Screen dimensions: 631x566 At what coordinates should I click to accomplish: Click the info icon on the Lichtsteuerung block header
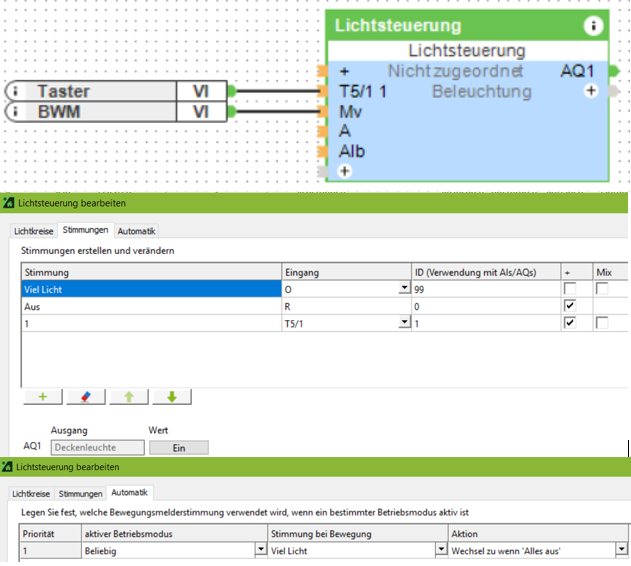point(593,26)
